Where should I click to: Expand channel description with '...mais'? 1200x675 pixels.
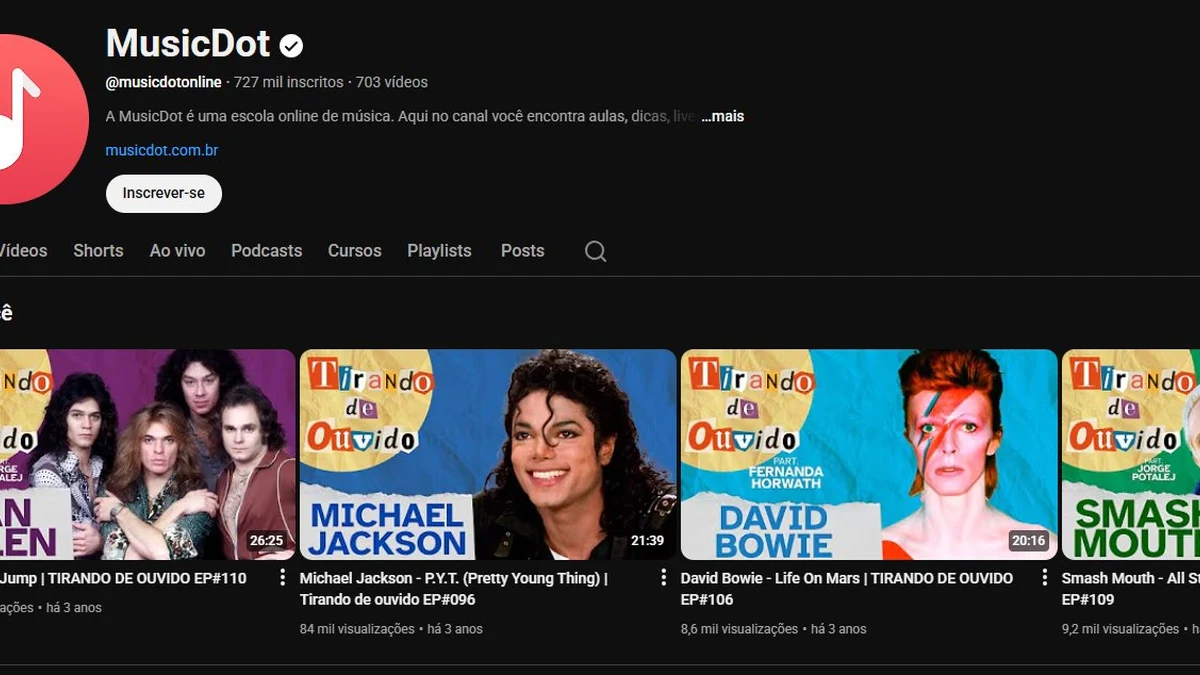coord(723,116)
